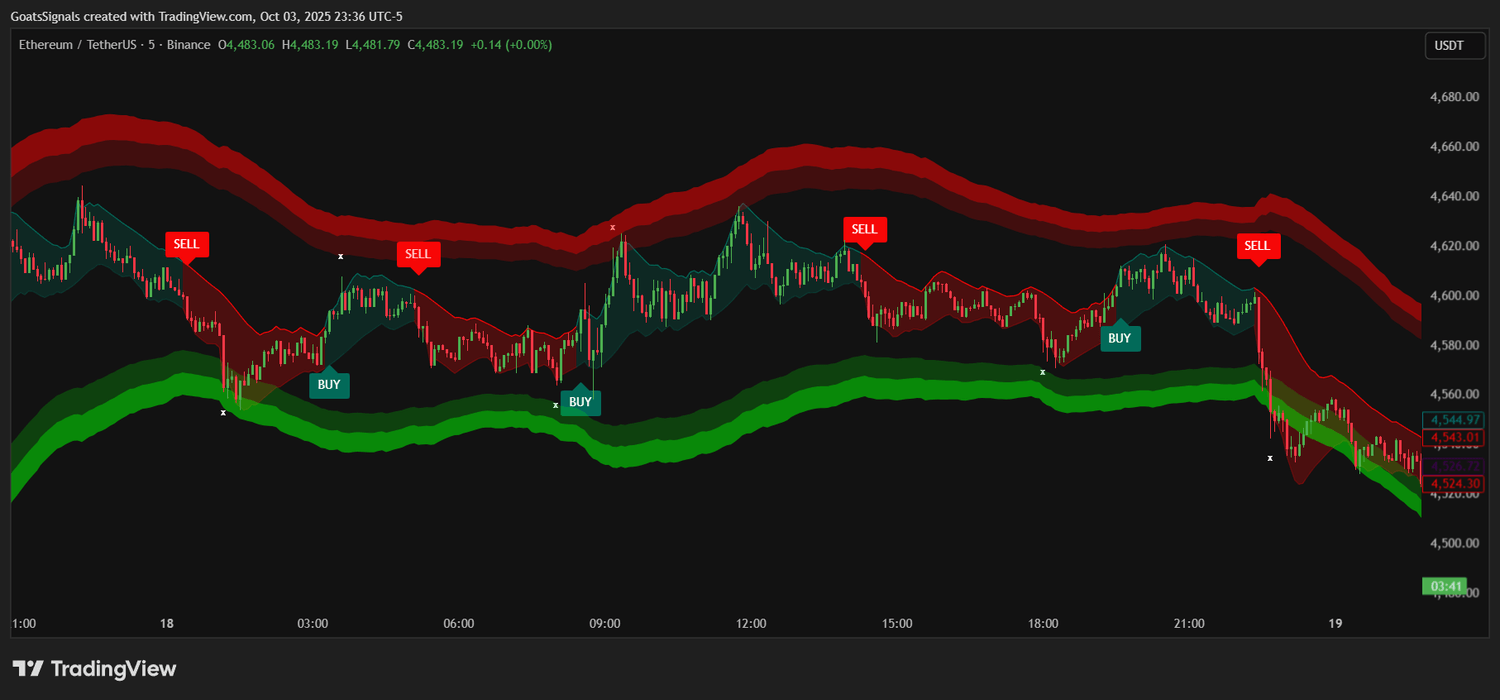Click the open value O4,483.06
This screenshot has width=1500, height=700.
coord(247,45)
